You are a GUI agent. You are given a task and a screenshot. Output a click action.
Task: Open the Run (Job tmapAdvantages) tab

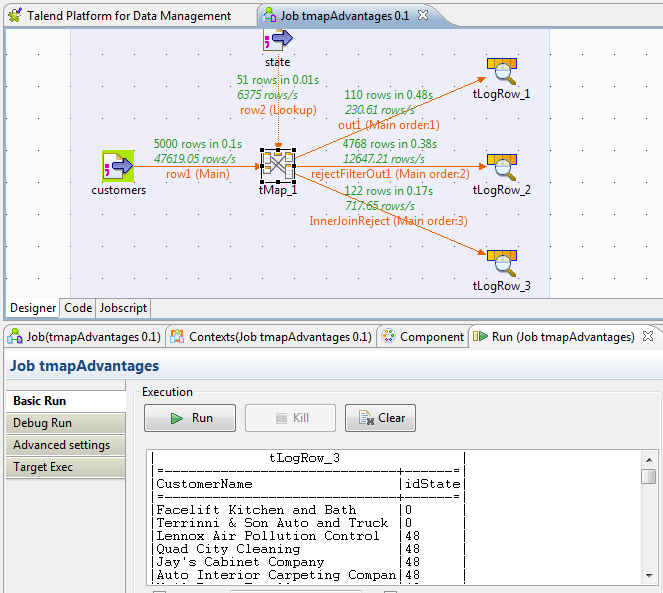point(563,337)
